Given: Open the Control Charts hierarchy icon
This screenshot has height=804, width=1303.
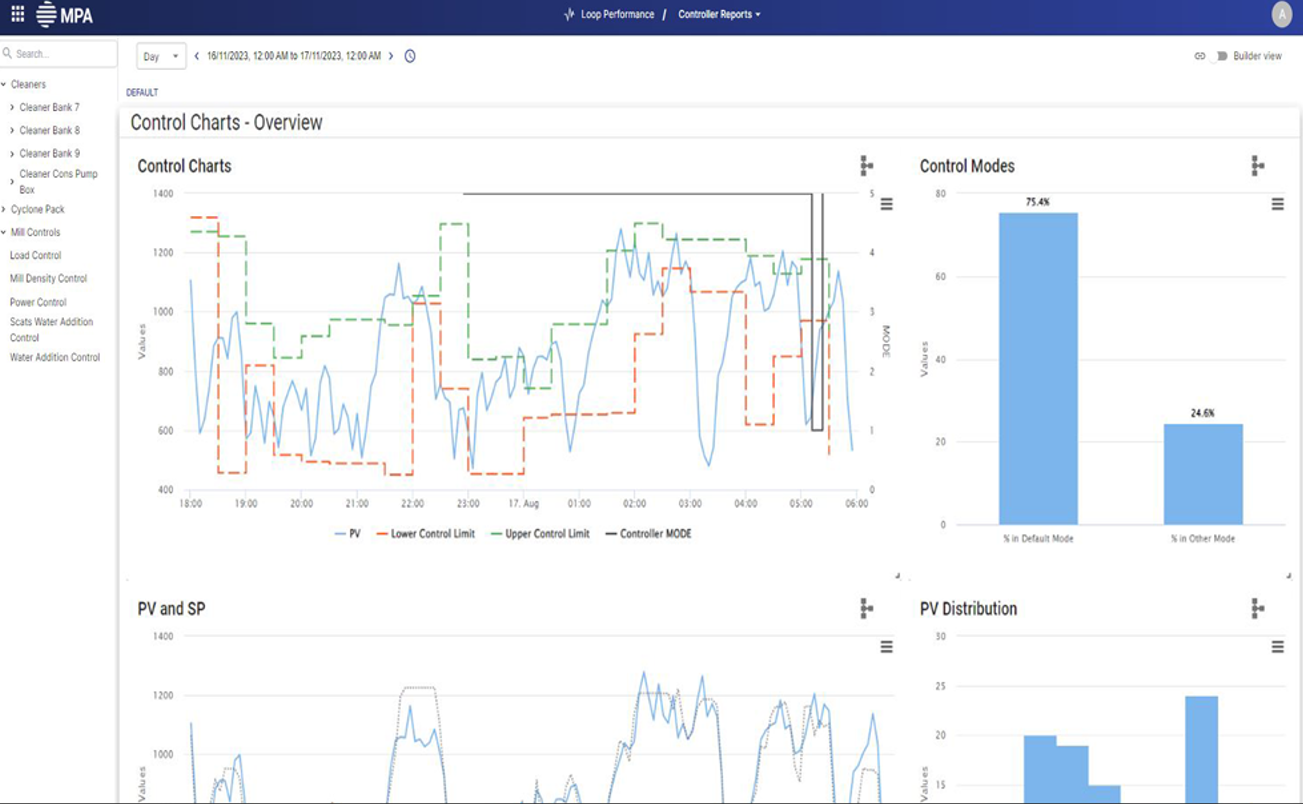Looking at the screenshot, I should click(x=867, y=166).
